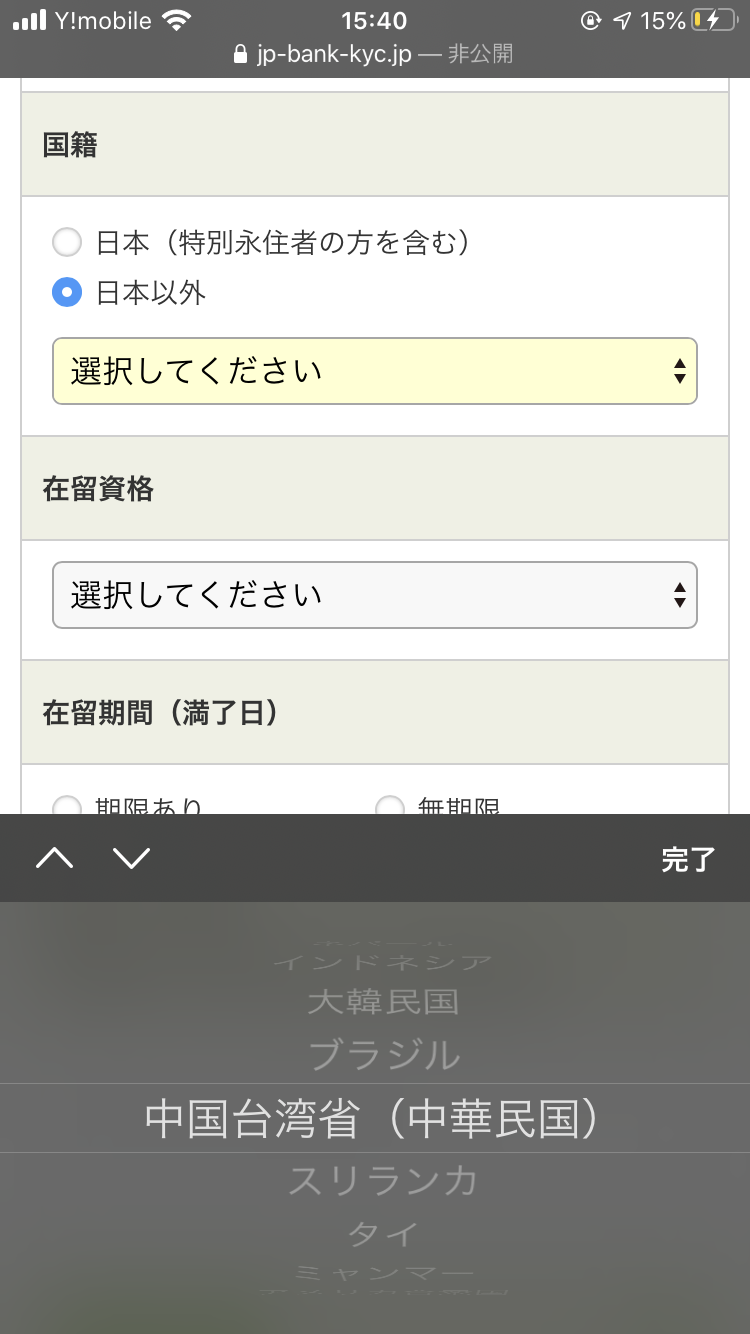
Task: Pick 大韓民国 in the picker wheel
Action: (x=384, y=1001)
